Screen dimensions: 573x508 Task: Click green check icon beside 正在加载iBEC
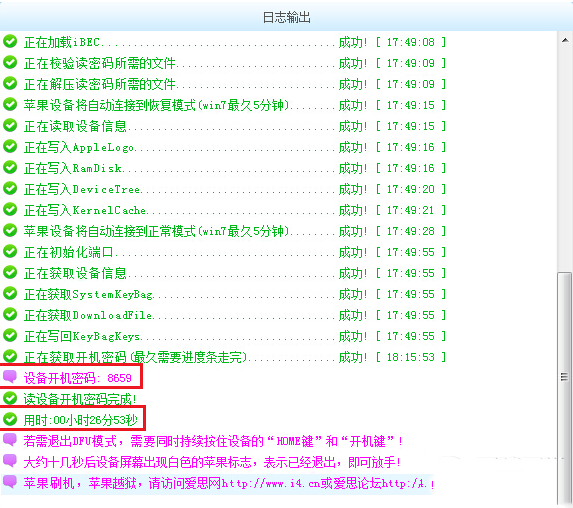(x=10, y=41)
